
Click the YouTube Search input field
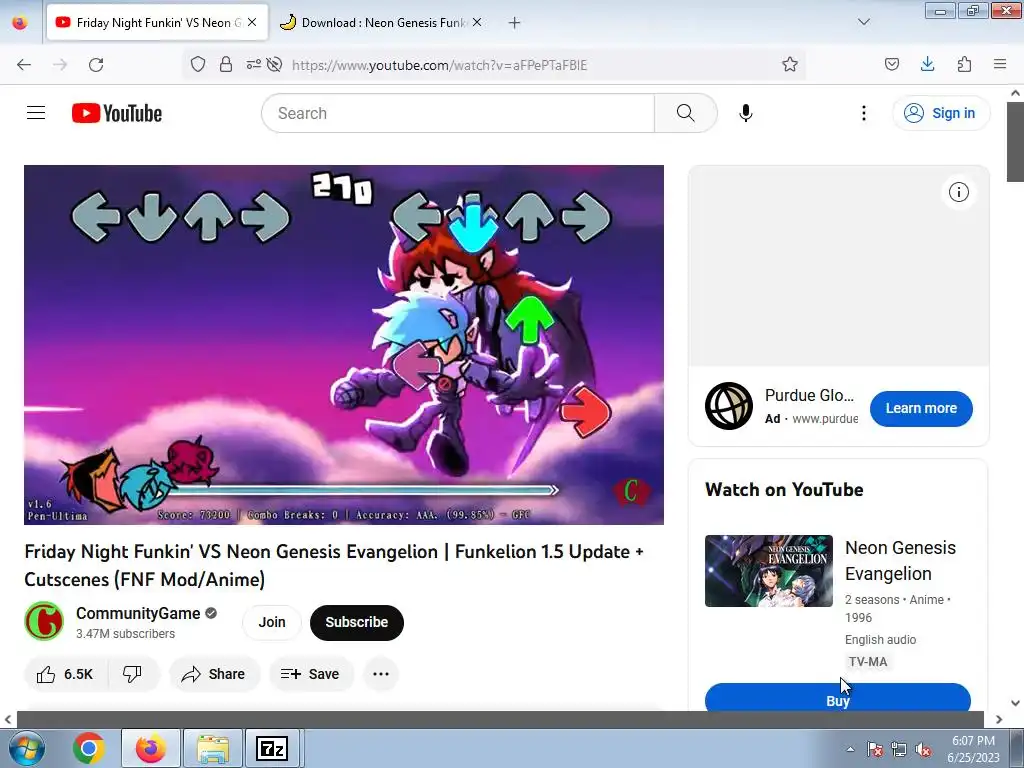click(x=458, y=113)
